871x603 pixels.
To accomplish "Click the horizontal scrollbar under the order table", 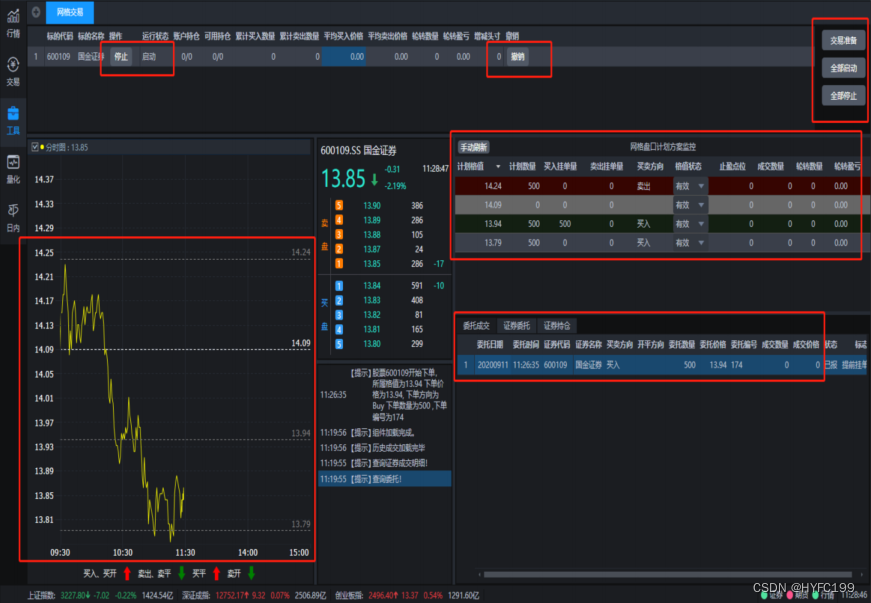I will [x=667, y=575].
